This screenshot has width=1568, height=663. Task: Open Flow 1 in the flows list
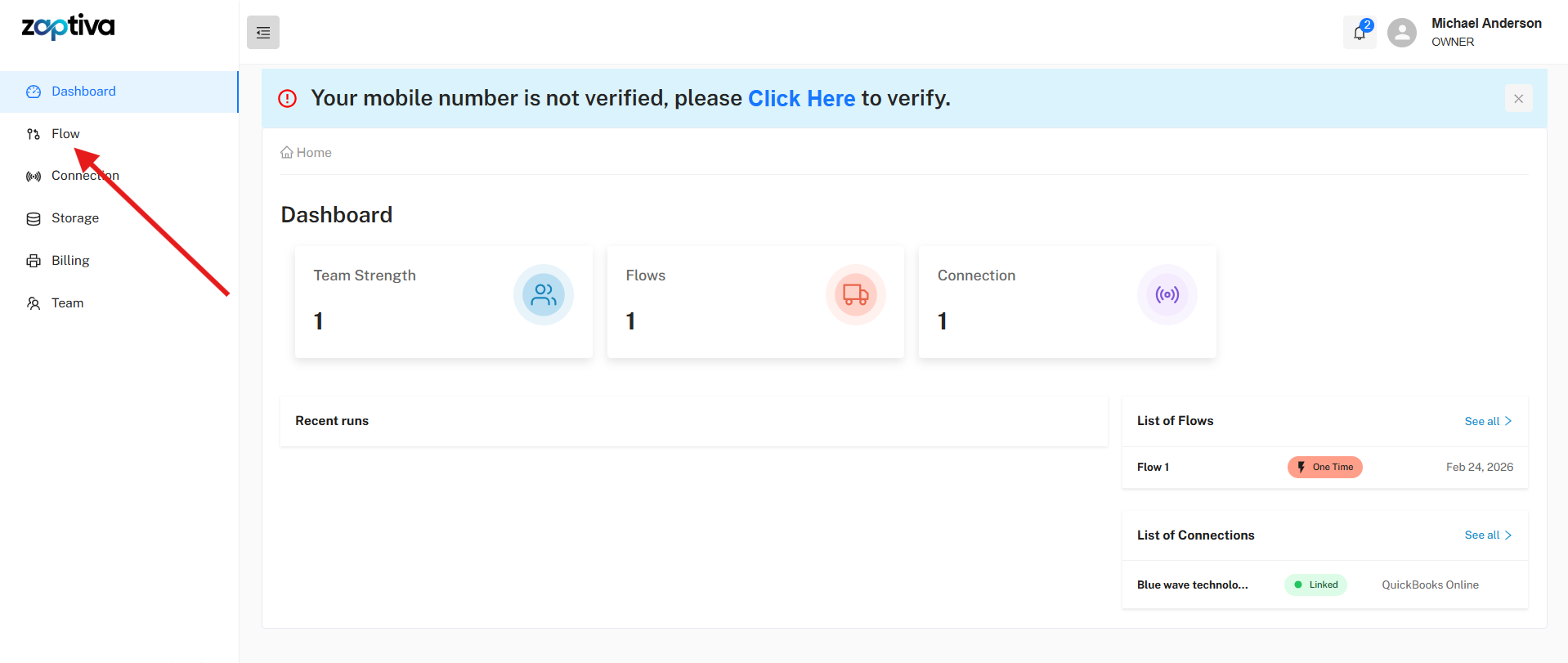[1153, 468]
